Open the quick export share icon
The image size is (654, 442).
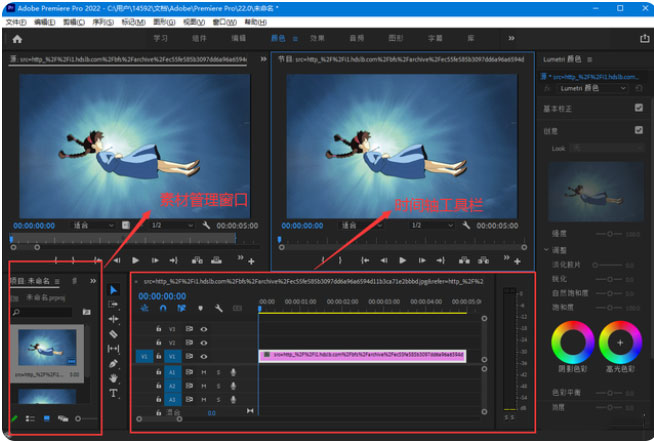(x=644, y=38)
